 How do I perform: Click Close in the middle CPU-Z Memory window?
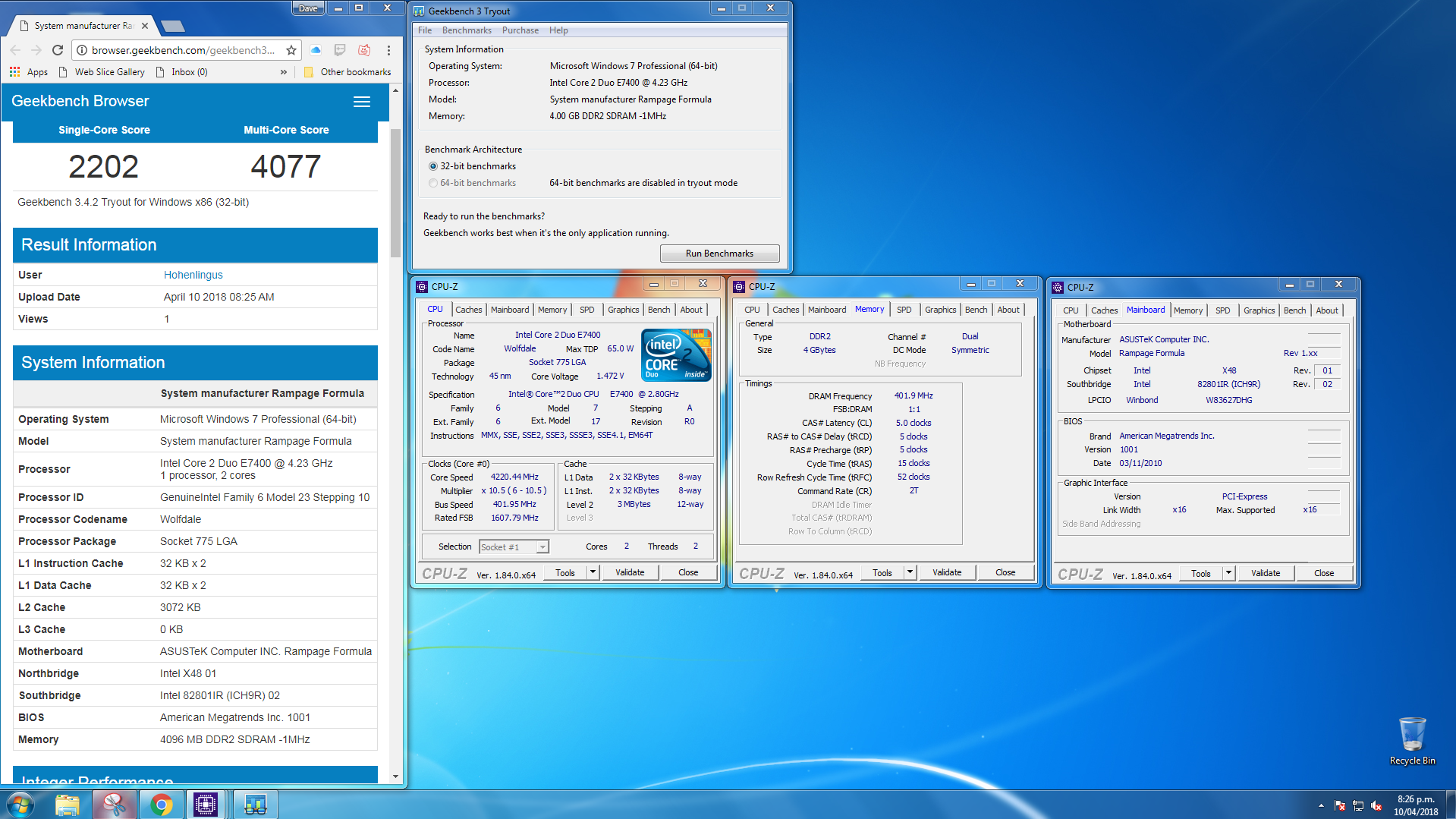(x=1005, y=572)
